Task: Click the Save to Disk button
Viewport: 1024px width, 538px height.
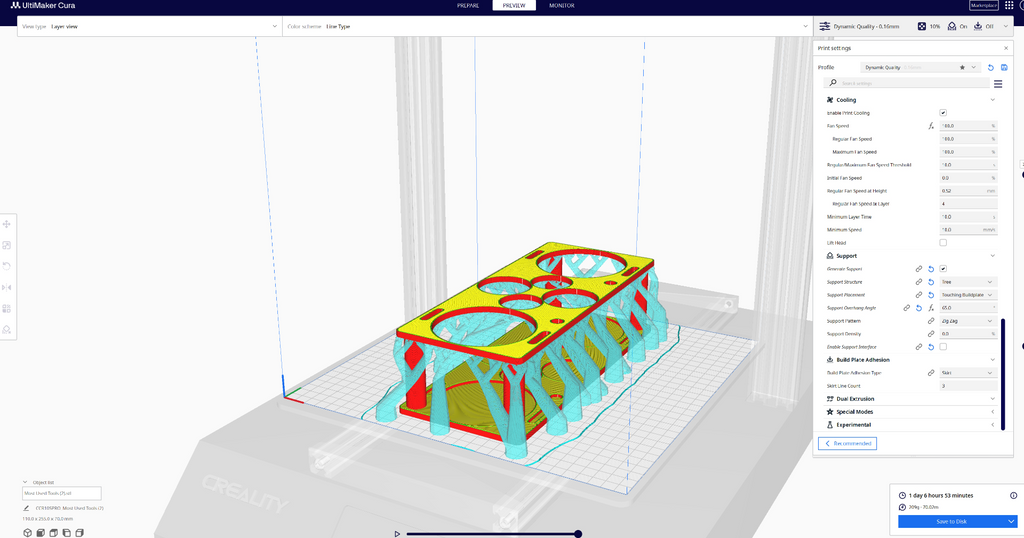Action: click(952, 522)
